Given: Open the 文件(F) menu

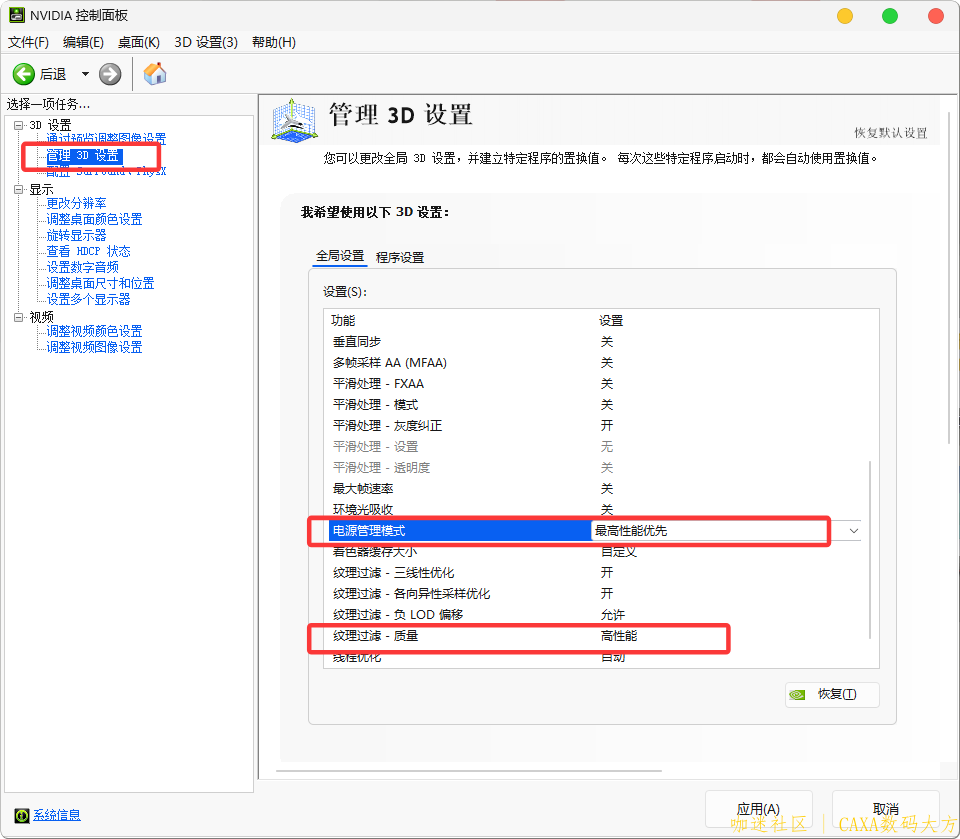Looking at the screenshot, I should pos(28,42).
